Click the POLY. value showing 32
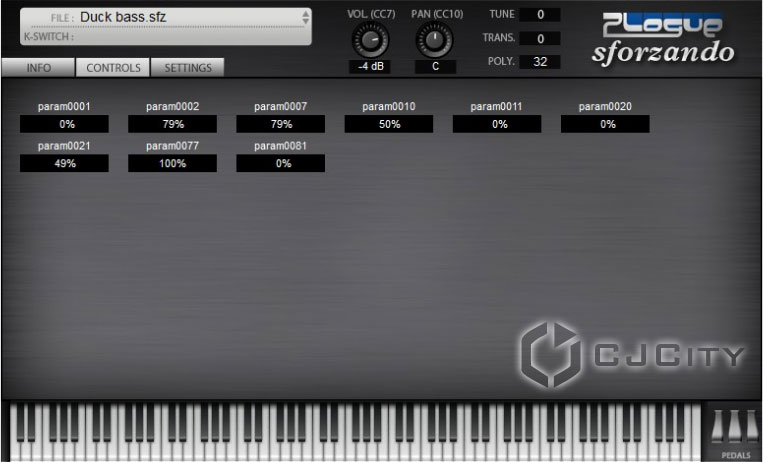Screen dimensions: 763x462 click(x=540, y=62)
